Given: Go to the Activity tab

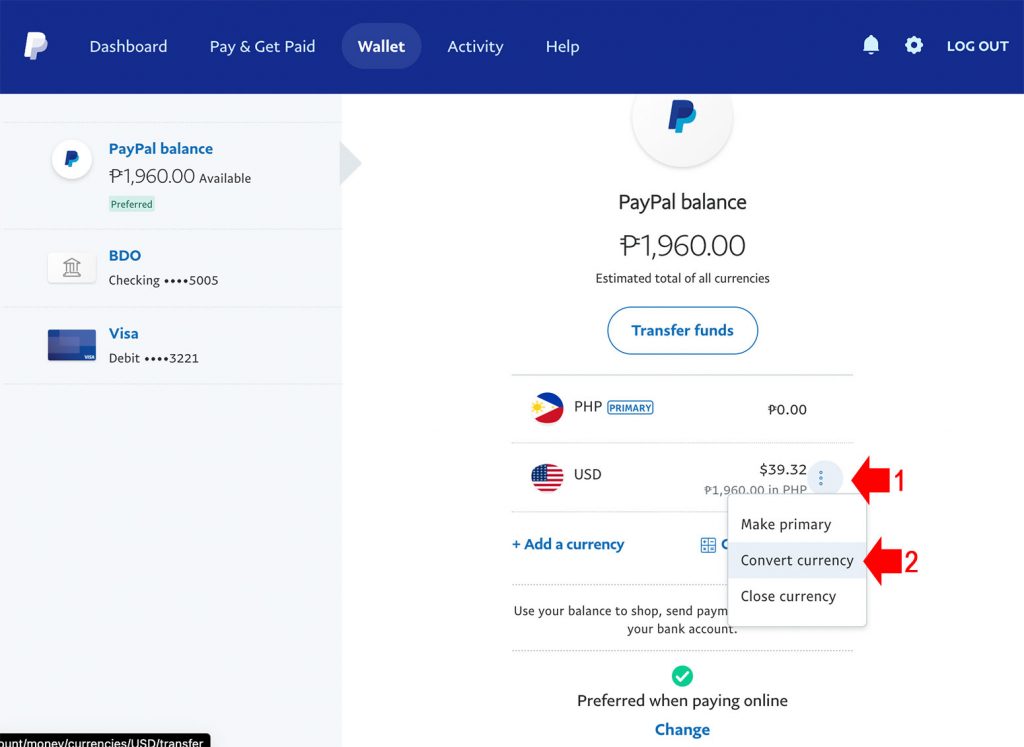Looking at the screenshot, I should pos(475,46).
